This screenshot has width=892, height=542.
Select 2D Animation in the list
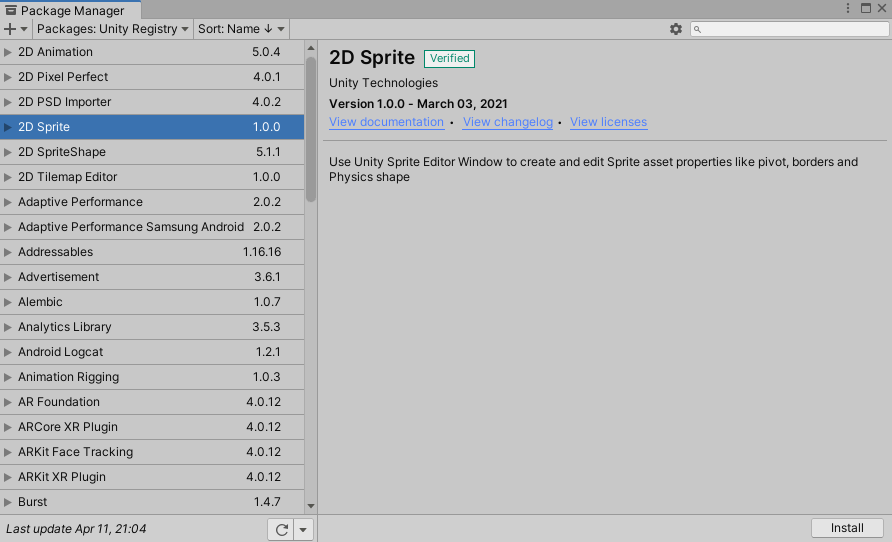152,52
